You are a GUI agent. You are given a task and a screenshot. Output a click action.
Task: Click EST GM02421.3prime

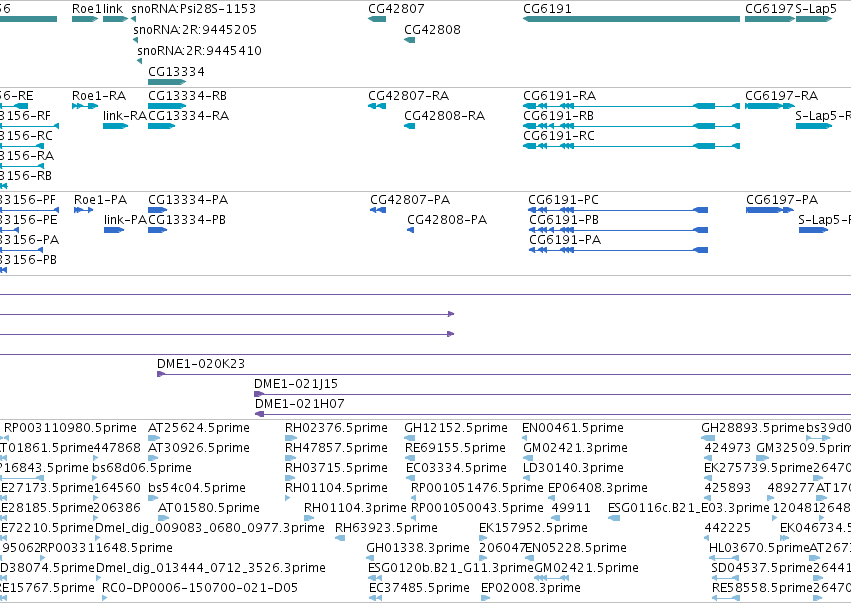click(575, 448)
